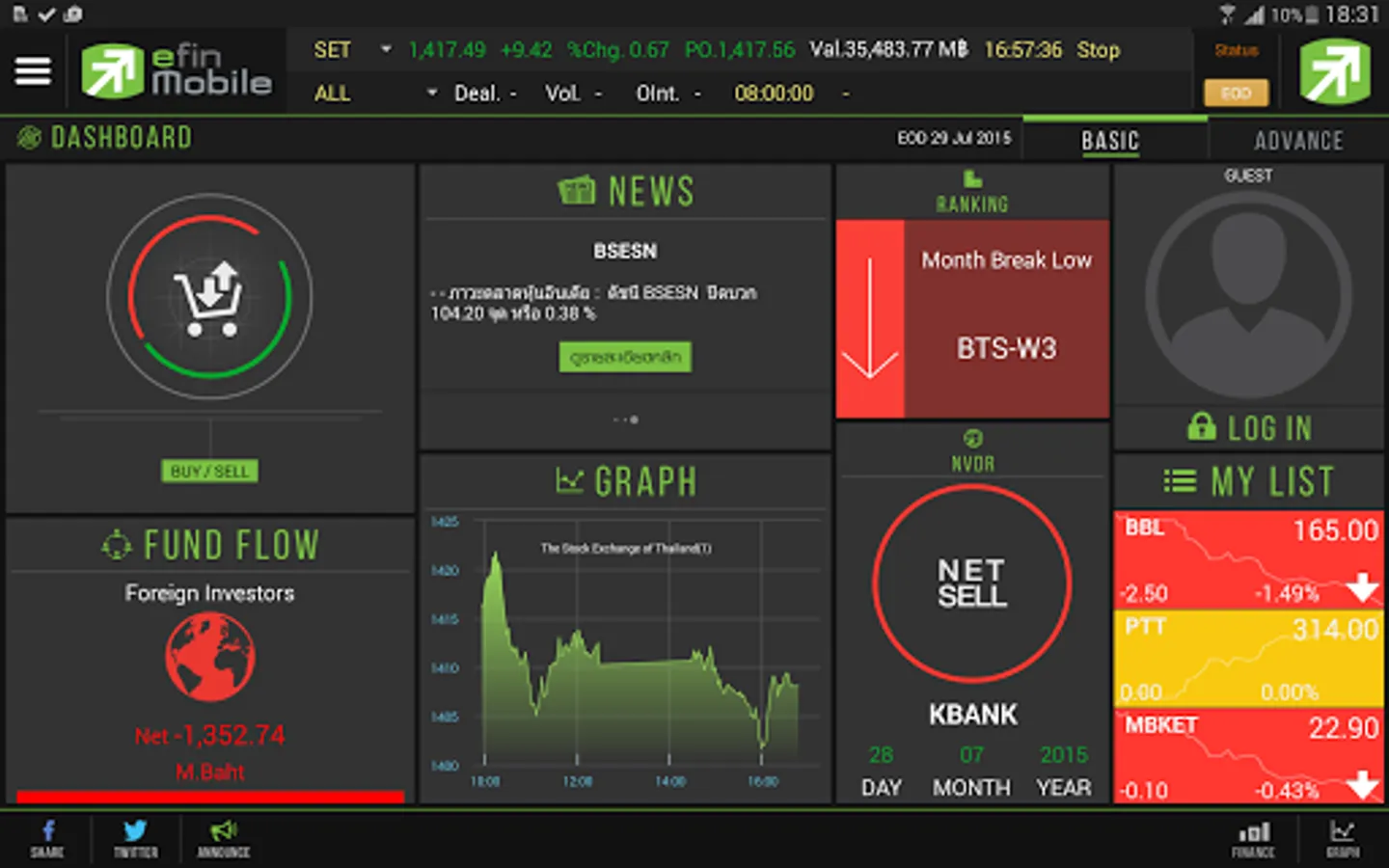Tap the news page indicator dots
The height and width of the screenshot is (868, 1389).
coord(625,420)
